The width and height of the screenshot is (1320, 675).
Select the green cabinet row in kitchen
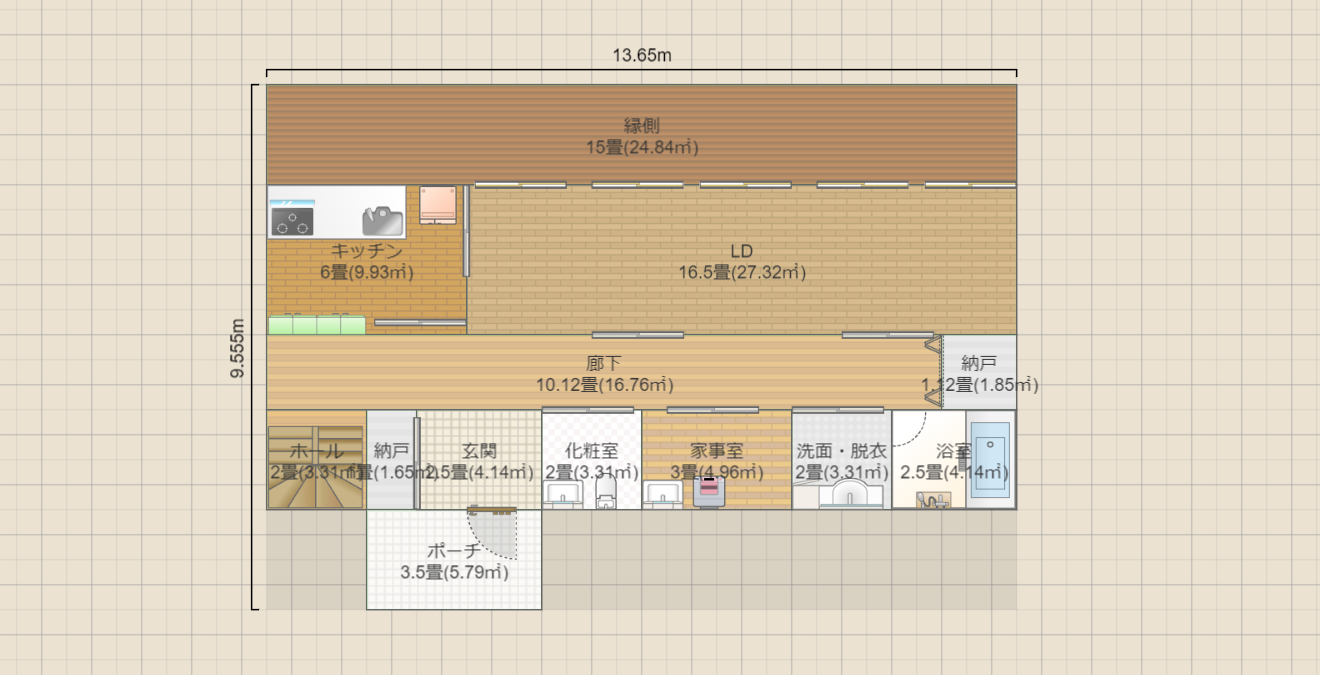[317, 325]
